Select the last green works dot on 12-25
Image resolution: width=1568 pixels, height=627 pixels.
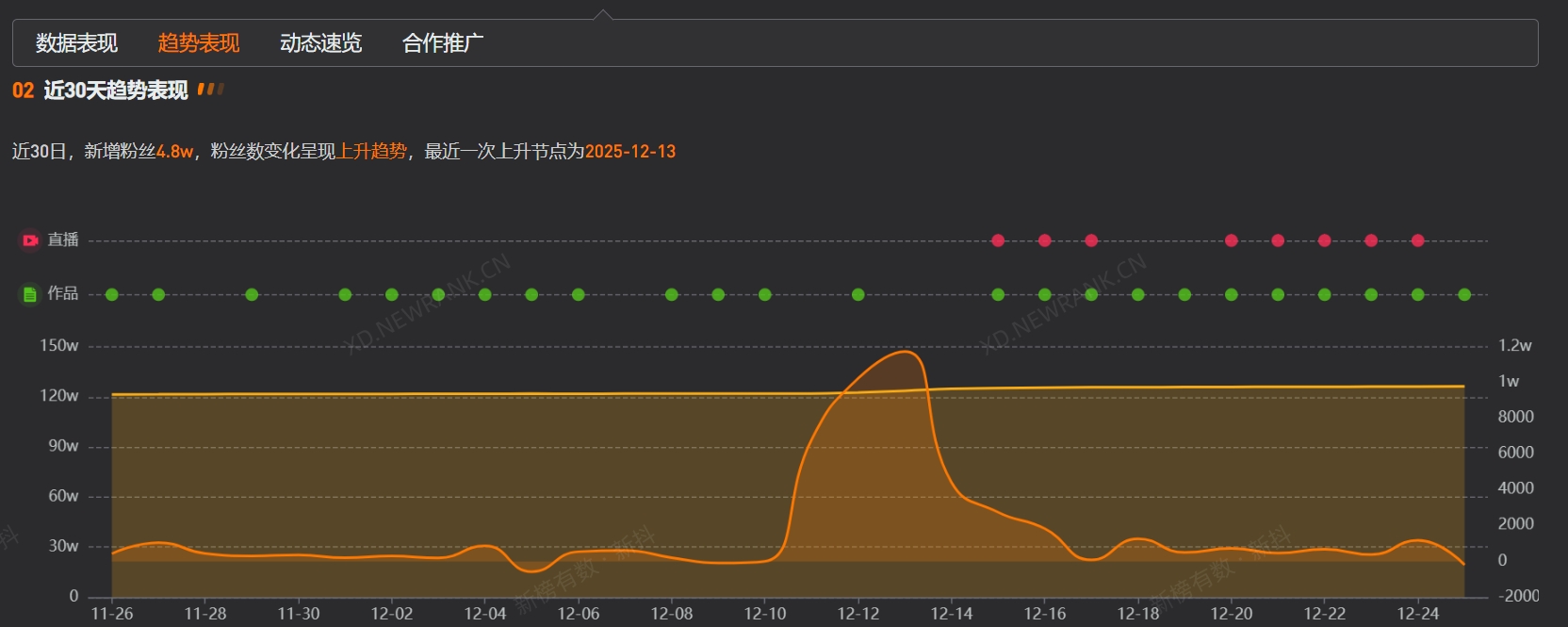click(1464, 295)
